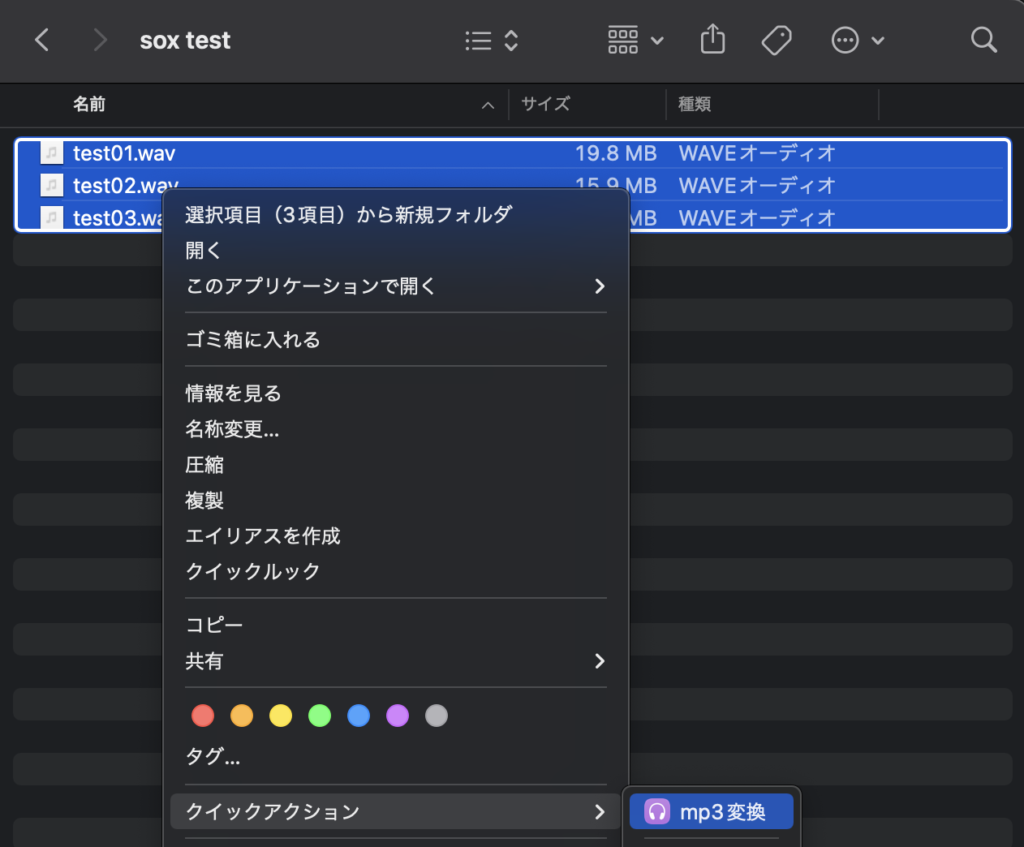Click the forward navigation arrow
Viewport: 1024px width, 847px height.
tap(99, 40)
